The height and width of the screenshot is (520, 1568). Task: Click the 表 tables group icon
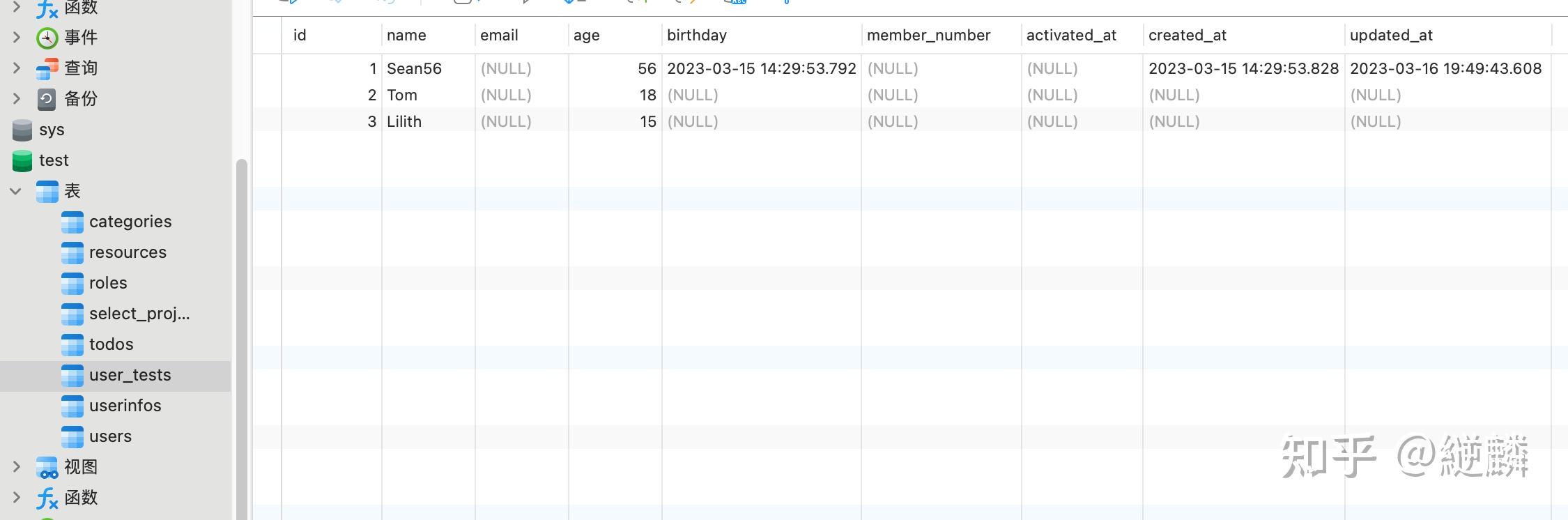(47, 191)
